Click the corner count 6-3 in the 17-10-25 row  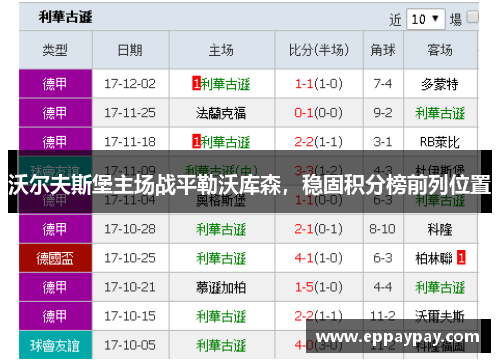click(x=383, y=258)
